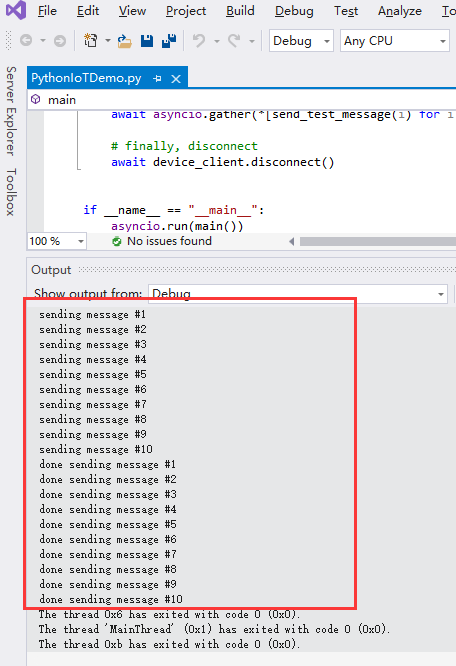Click the Navigate Forward arrow icon

[60, 41]
